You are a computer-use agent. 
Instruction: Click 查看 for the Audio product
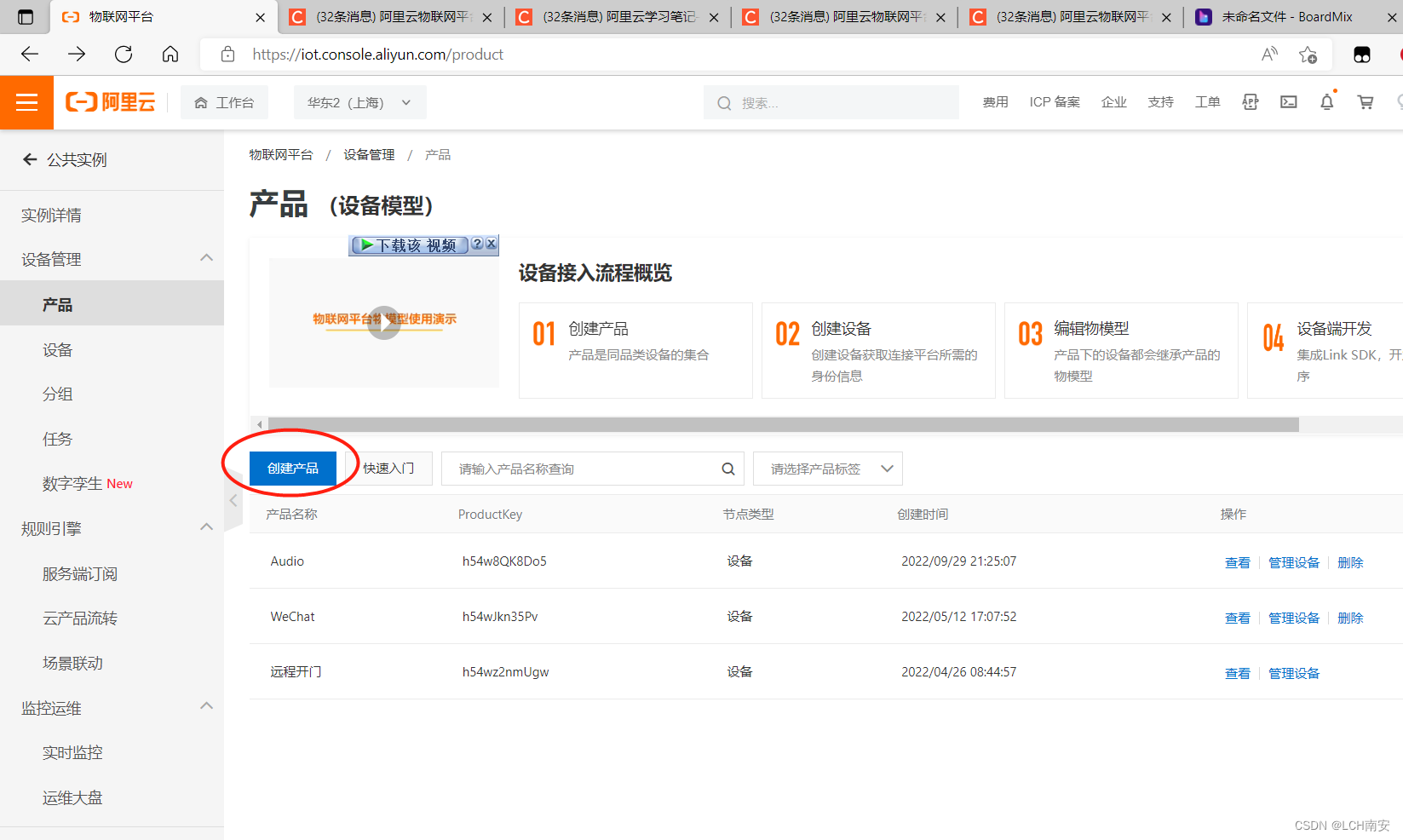coord(1237,562)
